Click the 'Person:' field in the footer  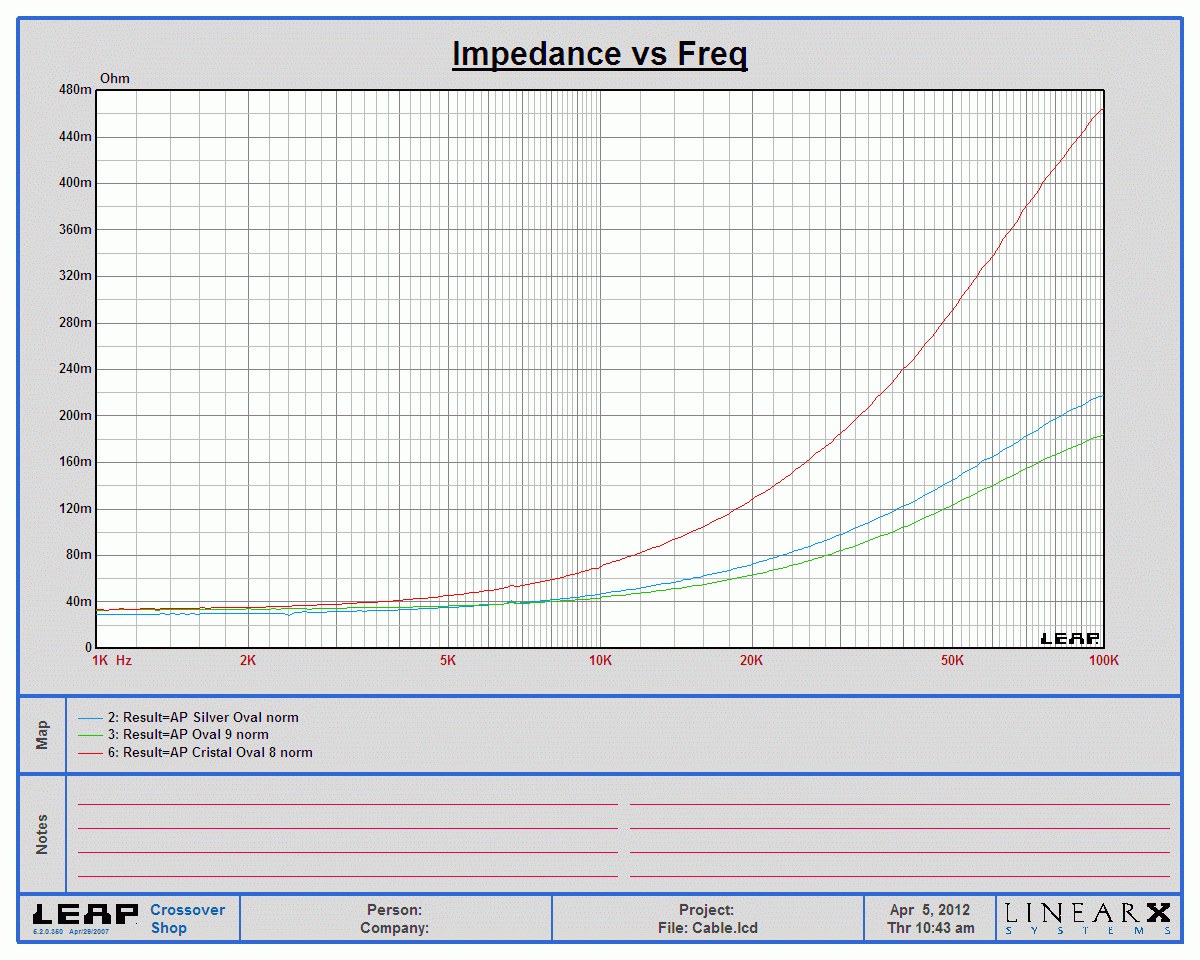point(394,910)
